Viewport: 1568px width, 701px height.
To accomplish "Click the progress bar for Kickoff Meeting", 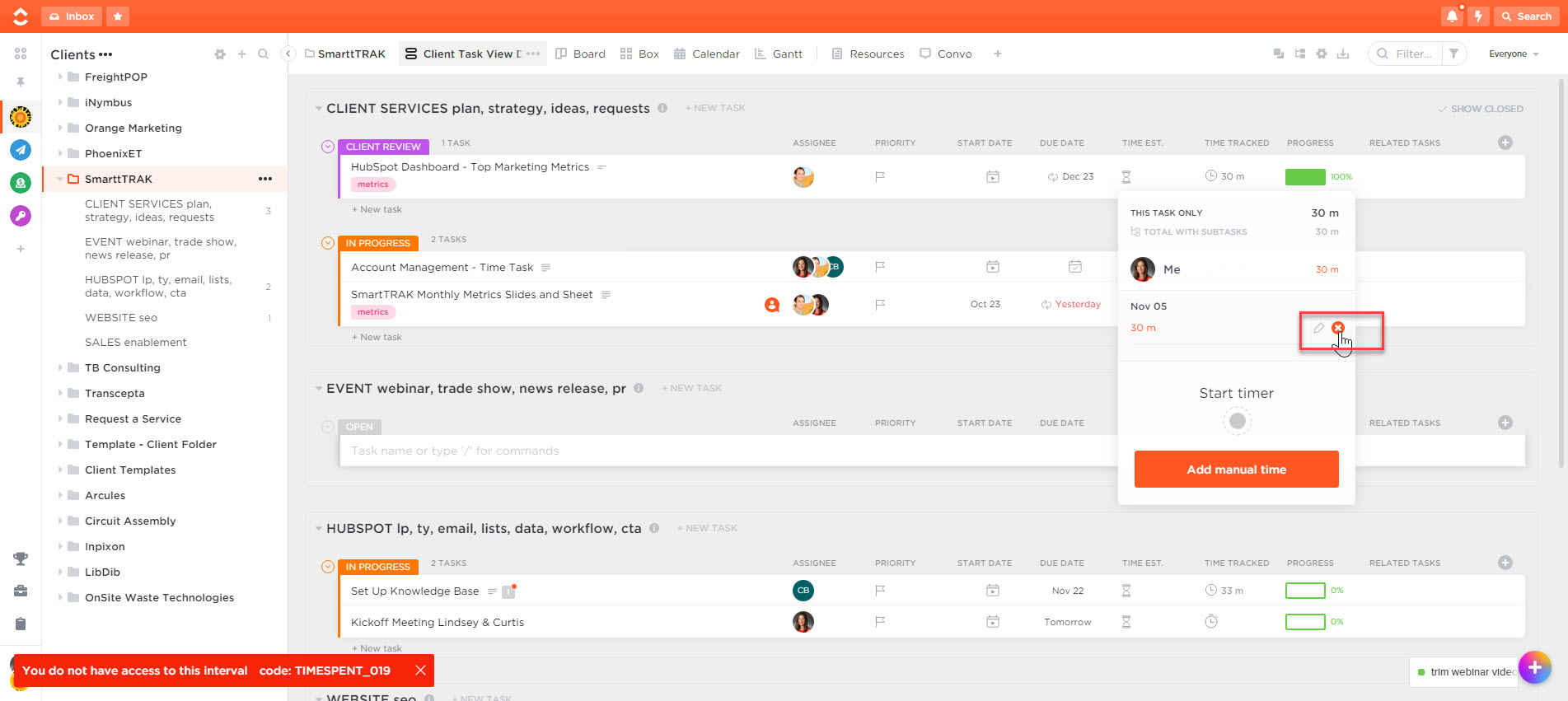I will [x=1305, y=622].
